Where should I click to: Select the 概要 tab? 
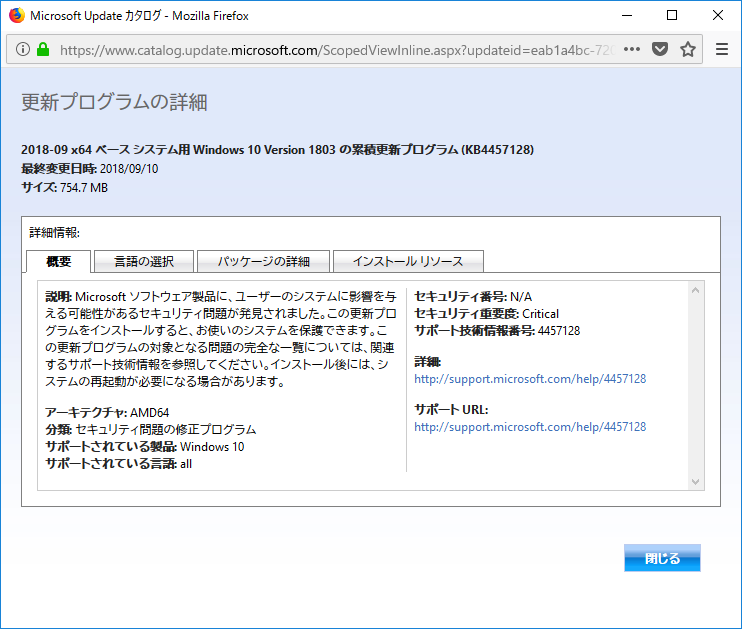pos(58,261)
